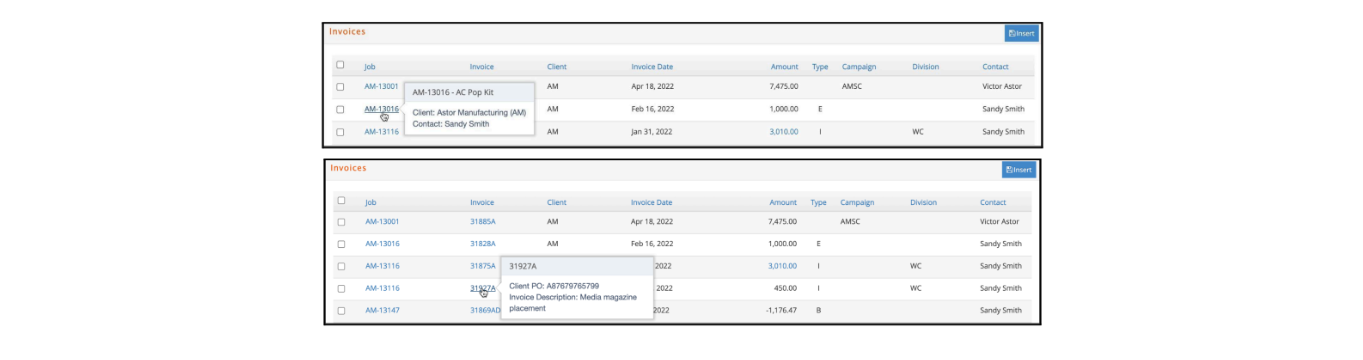The width and height of the screenshot is (1363, 360).
Task: Check the 31885A invoice row in lower panel
Action: tap(340, 222)
